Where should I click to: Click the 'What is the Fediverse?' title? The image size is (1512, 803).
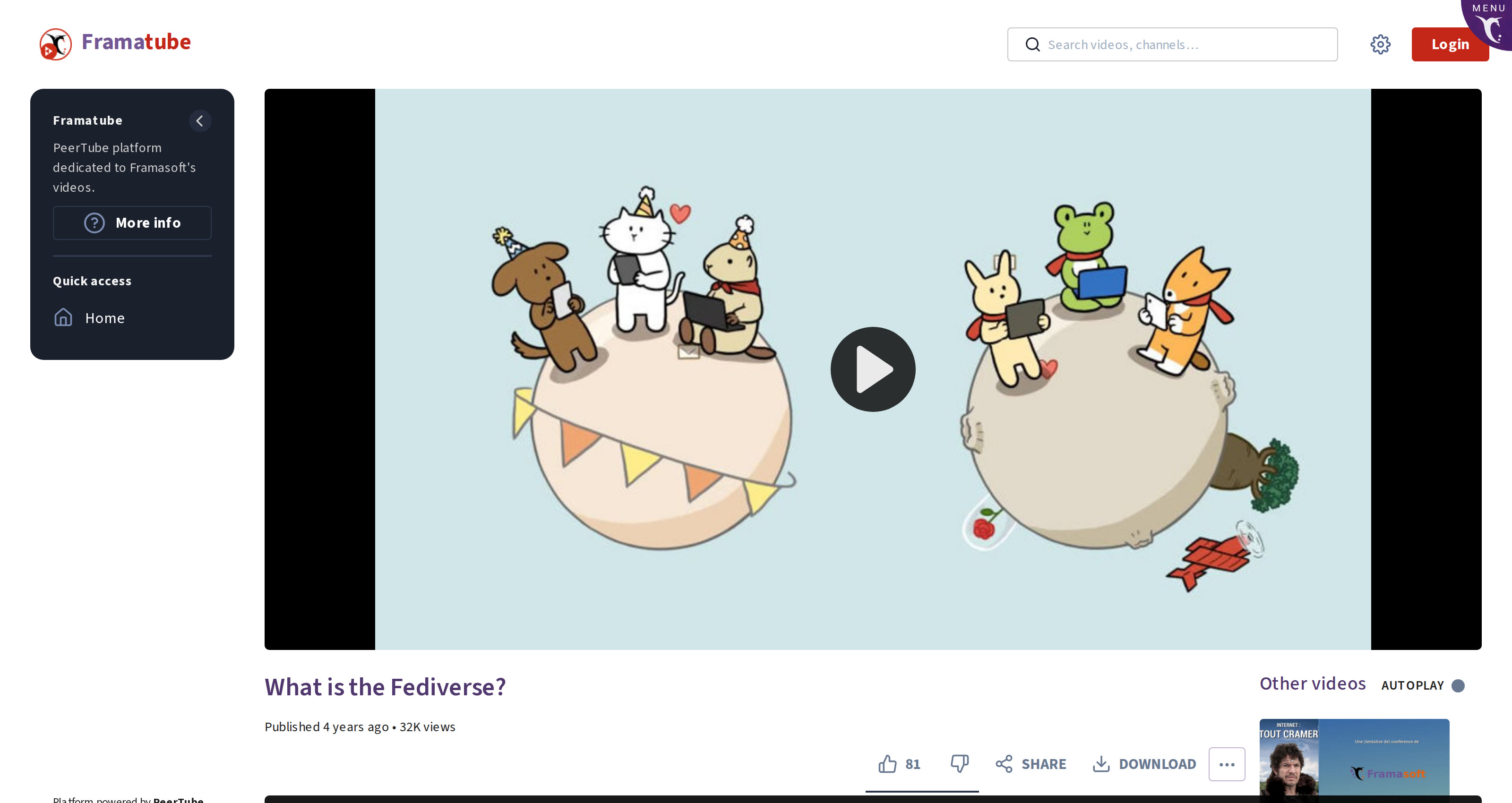(x=385, y=687)
